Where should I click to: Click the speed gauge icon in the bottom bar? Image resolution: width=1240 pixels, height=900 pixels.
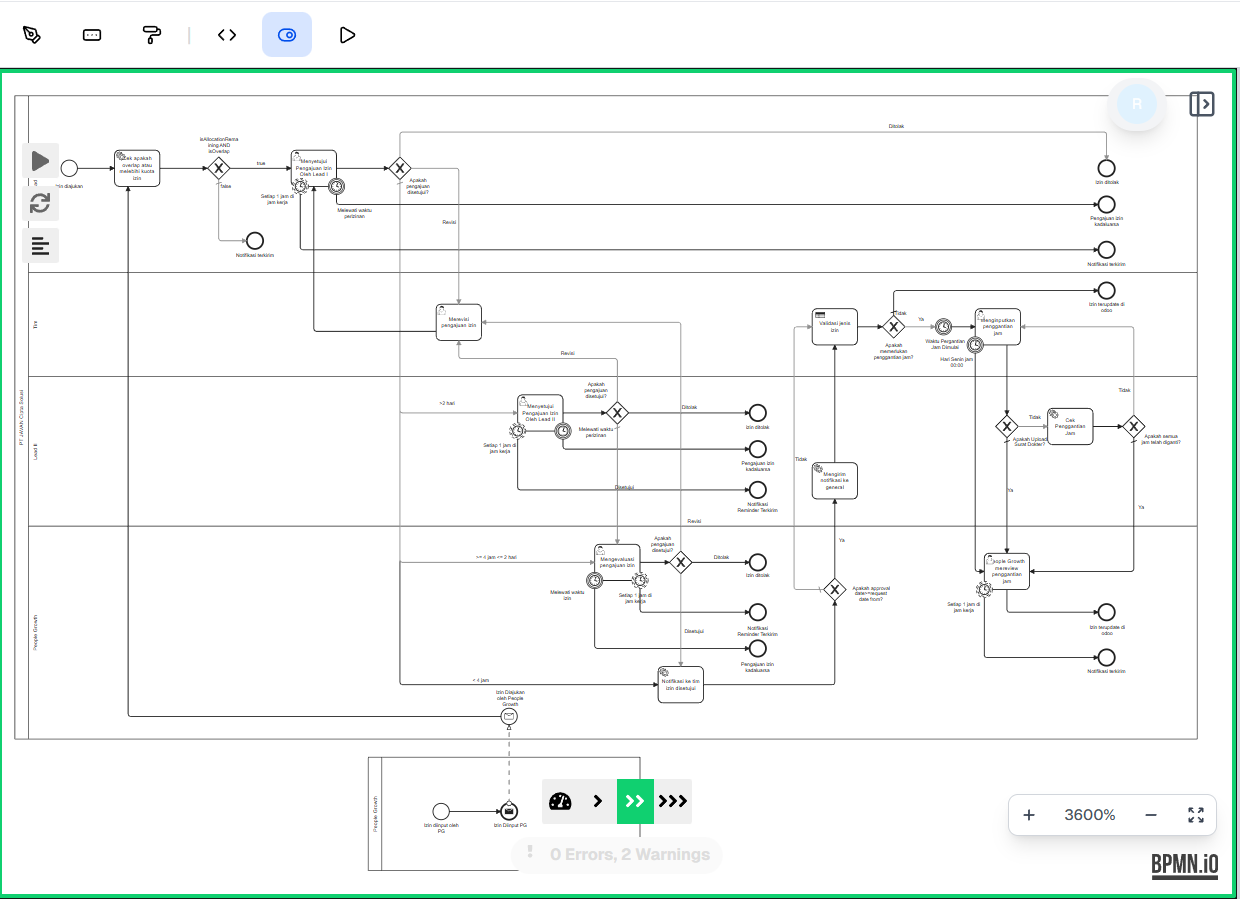pyautogui.click(x=560, y=801)
